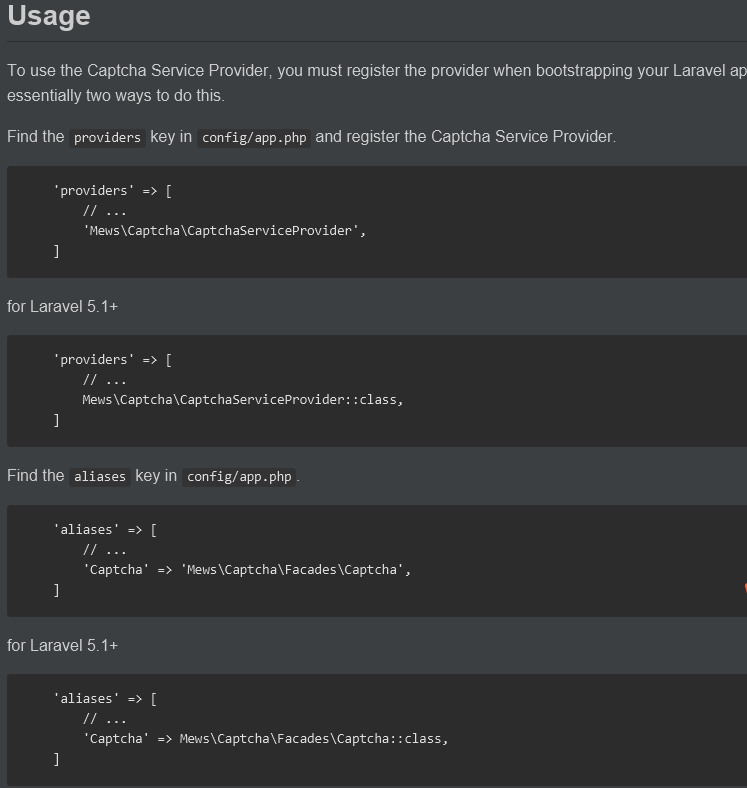Click the comment line in the first code block

pyautogui.click(x=104, y=211)
